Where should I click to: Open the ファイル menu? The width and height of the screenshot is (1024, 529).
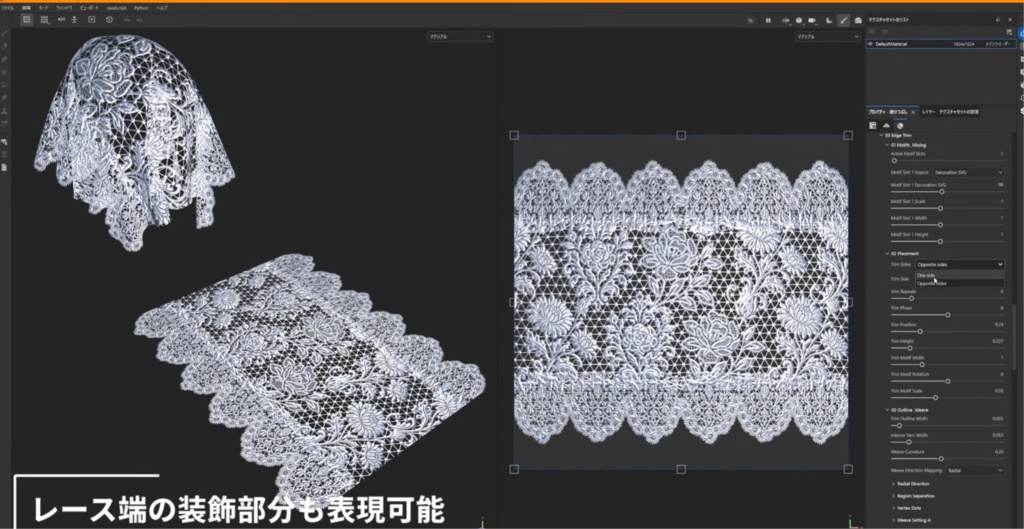8,8
